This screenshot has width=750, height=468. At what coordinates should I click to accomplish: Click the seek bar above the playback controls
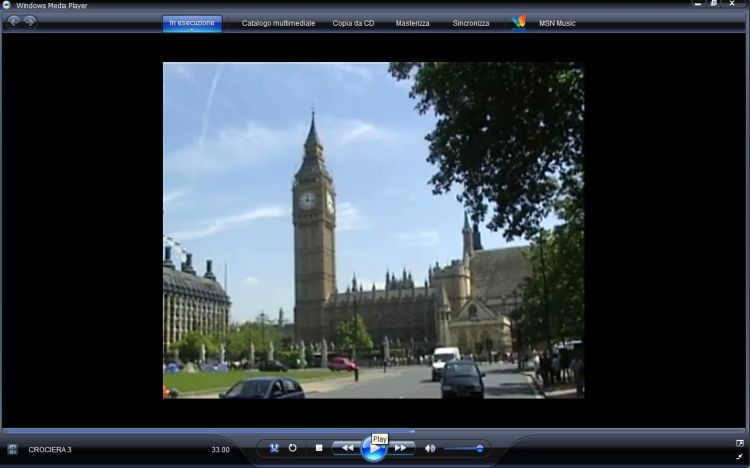(x=375, y=432)
